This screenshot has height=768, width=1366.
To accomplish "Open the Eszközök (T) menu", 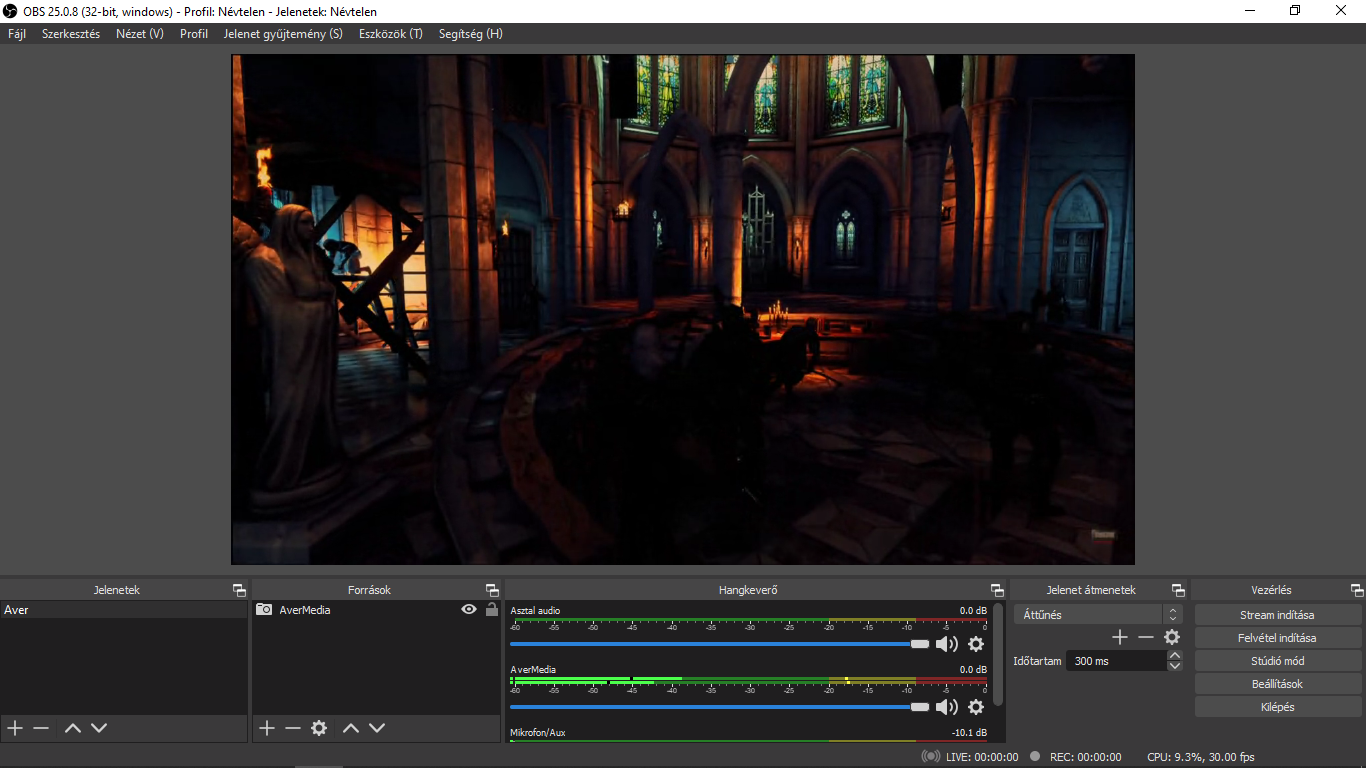I will [391, 34].
